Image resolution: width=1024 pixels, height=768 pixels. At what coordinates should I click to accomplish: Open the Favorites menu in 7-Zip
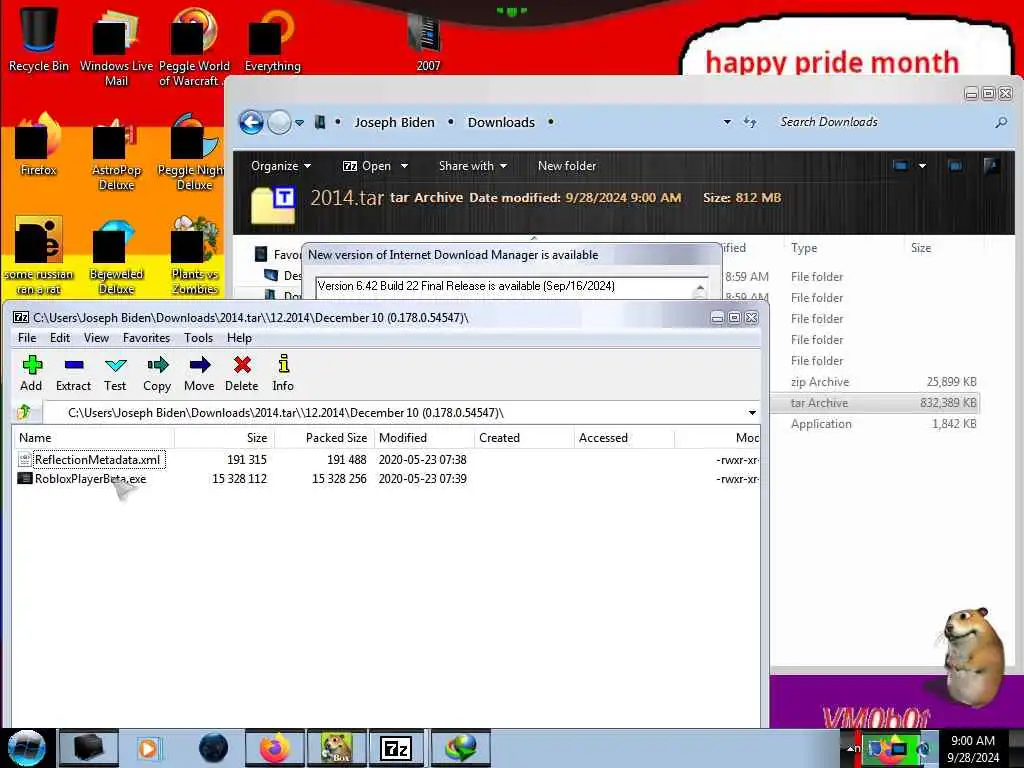point(146,338)
